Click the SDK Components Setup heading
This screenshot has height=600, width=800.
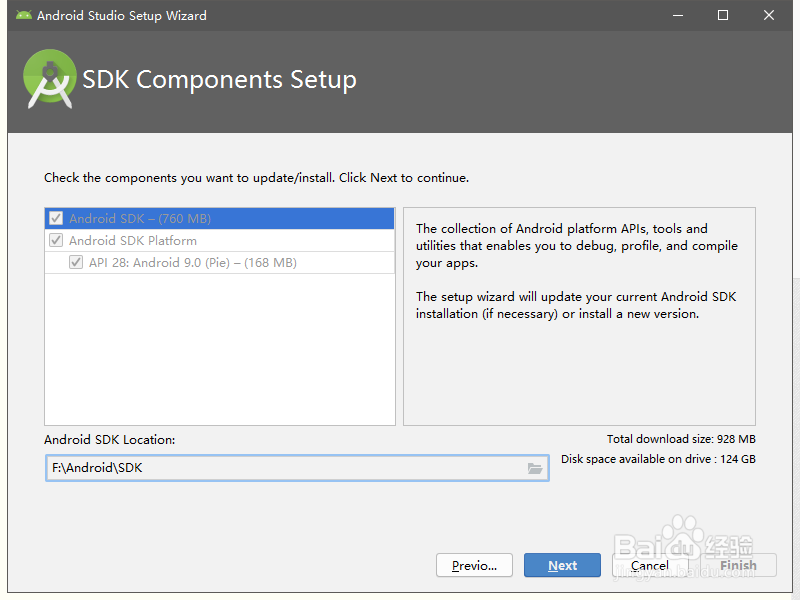[x=219, y=80]
